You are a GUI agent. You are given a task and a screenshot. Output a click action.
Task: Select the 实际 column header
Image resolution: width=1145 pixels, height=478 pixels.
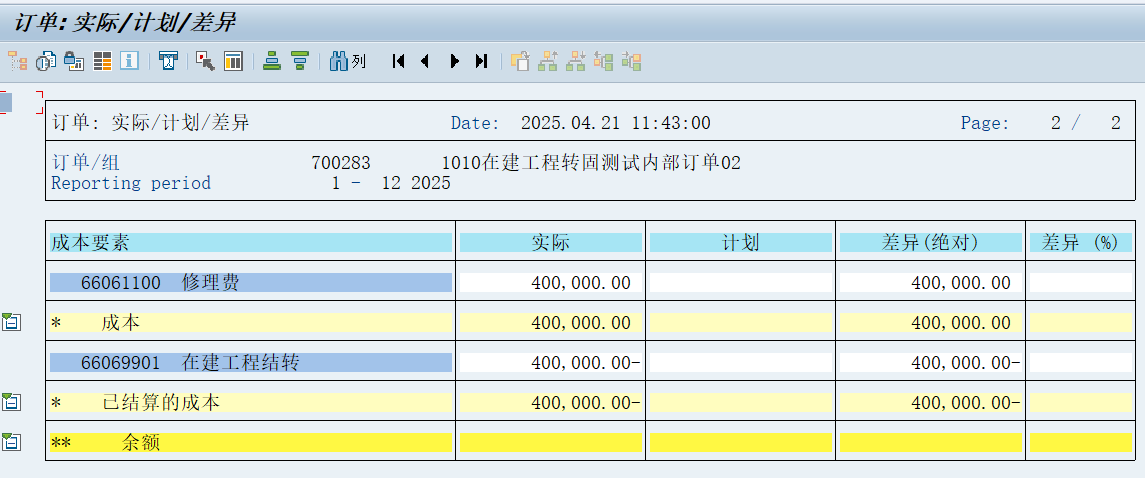pos(551,243)
